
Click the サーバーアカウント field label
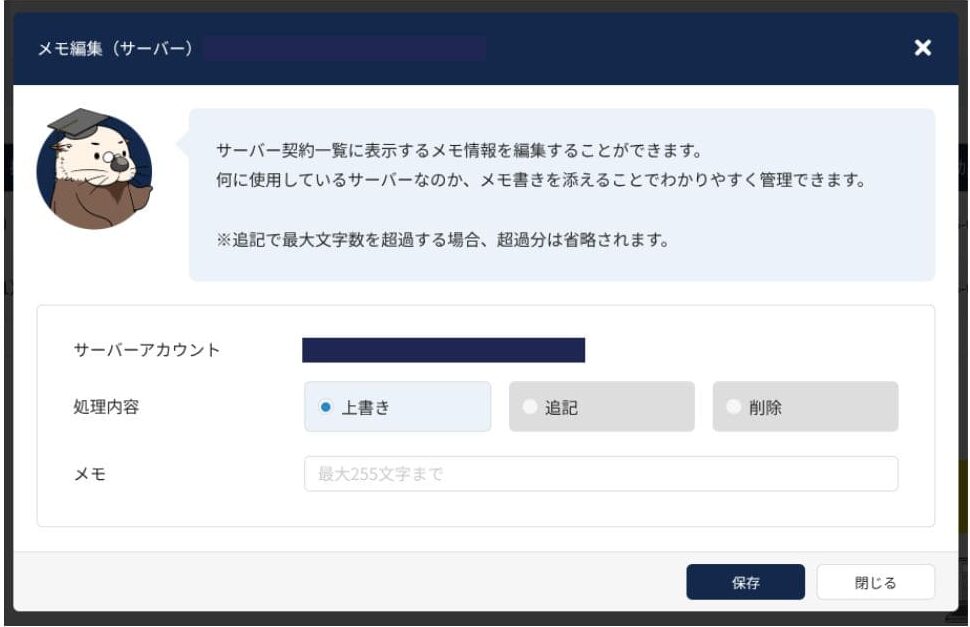tap(147, 350)
